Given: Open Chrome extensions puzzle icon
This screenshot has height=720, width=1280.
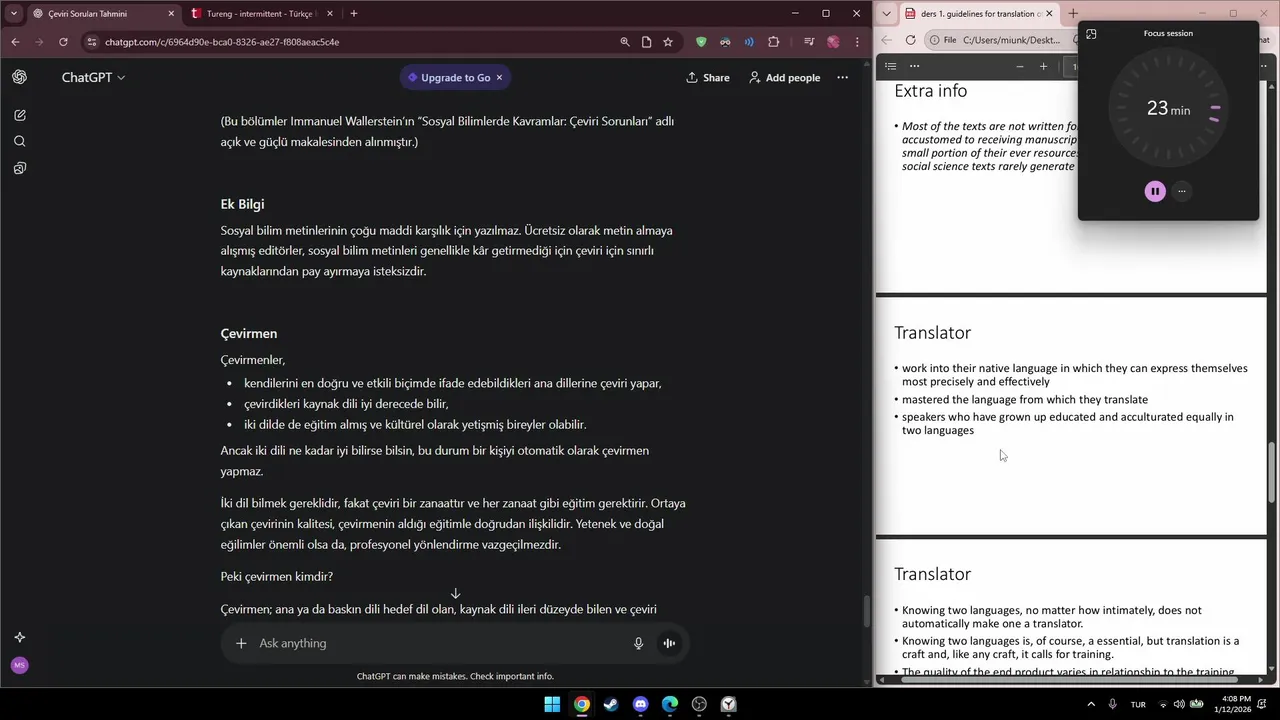Looking at the screenshot, I should (773, 42).
